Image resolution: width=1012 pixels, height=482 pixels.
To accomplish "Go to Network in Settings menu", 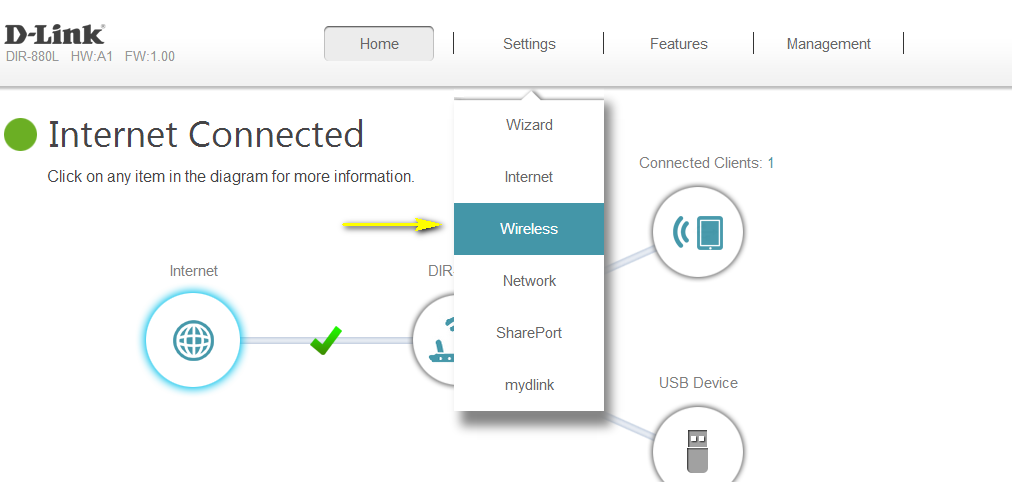I will click(529, 281).
